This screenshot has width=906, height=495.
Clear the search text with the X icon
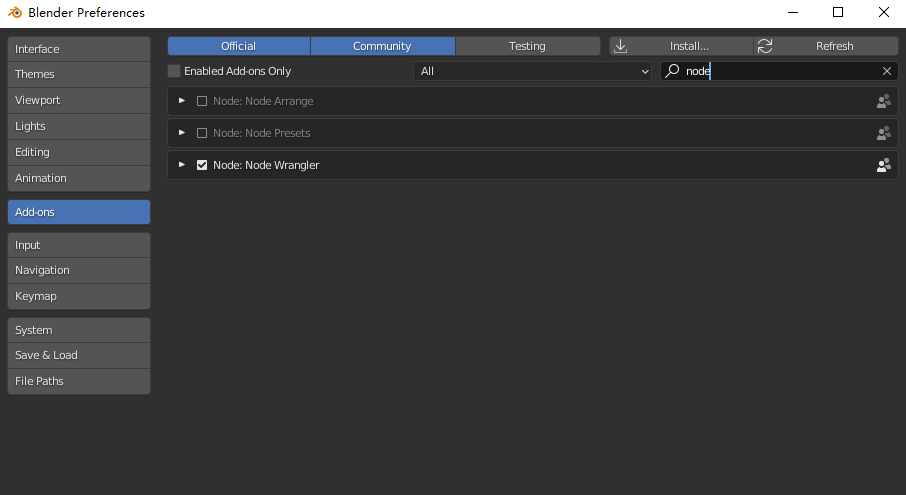click(x=887, y=71)
